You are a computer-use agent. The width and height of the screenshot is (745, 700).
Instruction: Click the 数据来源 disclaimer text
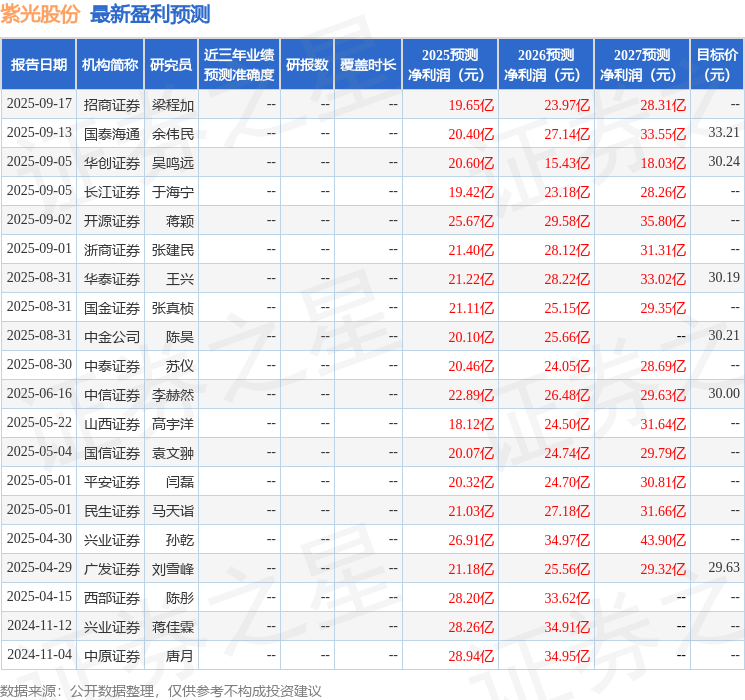pos(161,691)
